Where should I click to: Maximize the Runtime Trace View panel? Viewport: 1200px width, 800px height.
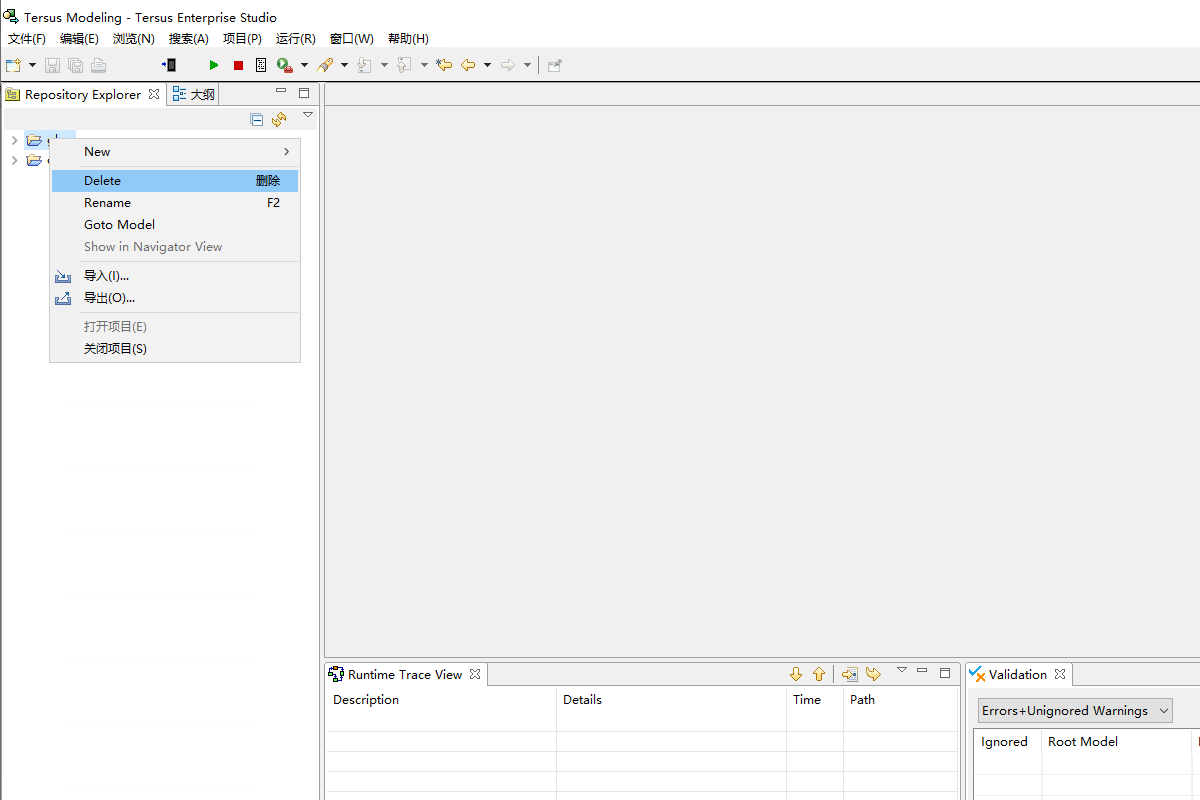(x=945, y=673)
